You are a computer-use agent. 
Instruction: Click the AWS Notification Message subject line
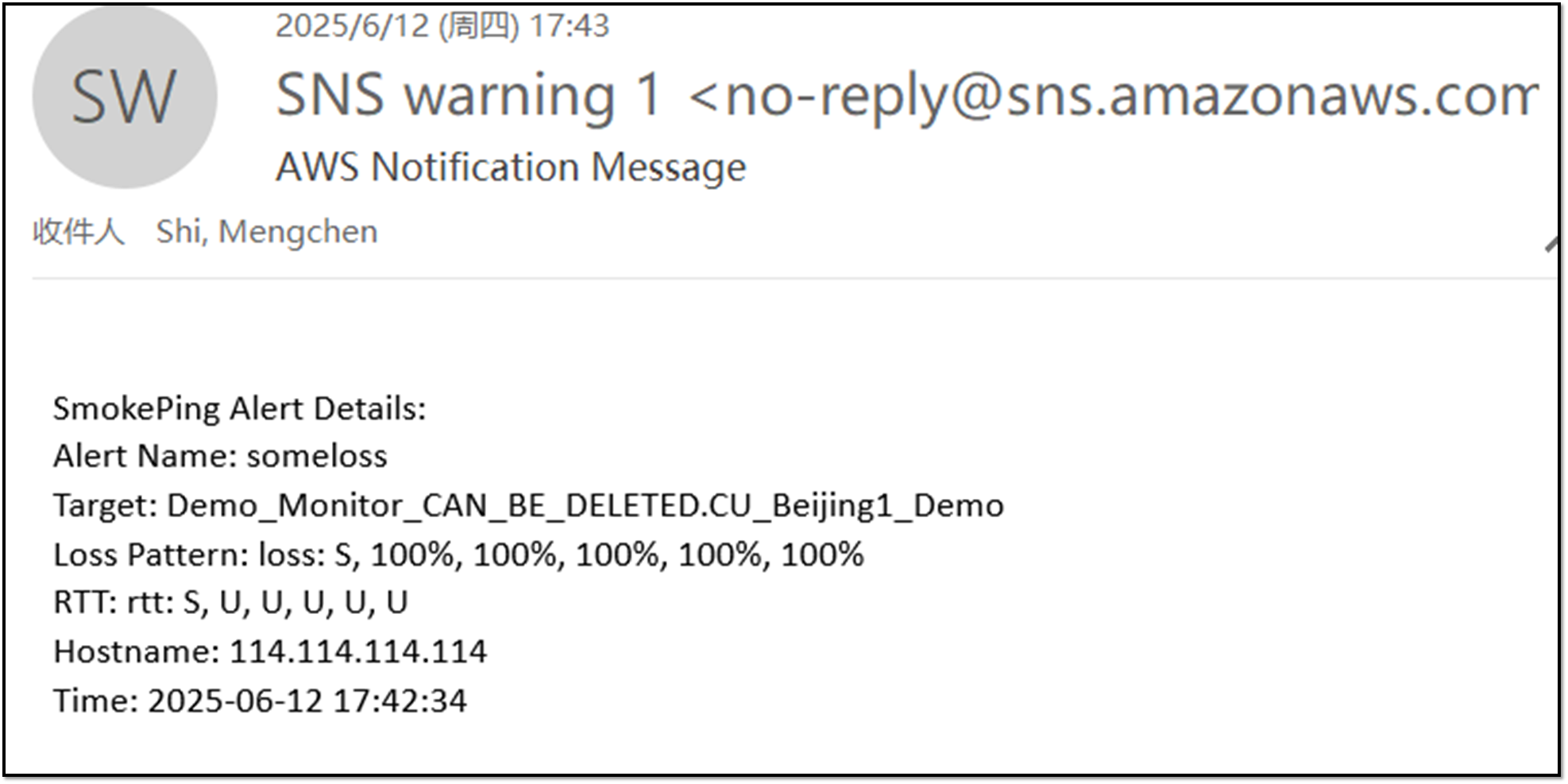pos(511,168)
